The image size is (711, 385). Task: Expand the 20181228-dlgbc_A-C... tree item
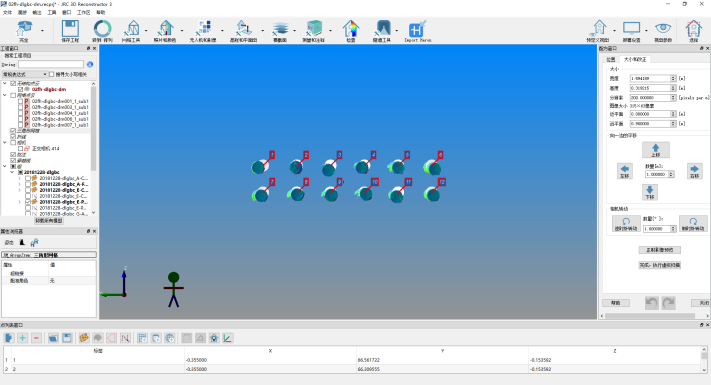[x=19, y=178]
